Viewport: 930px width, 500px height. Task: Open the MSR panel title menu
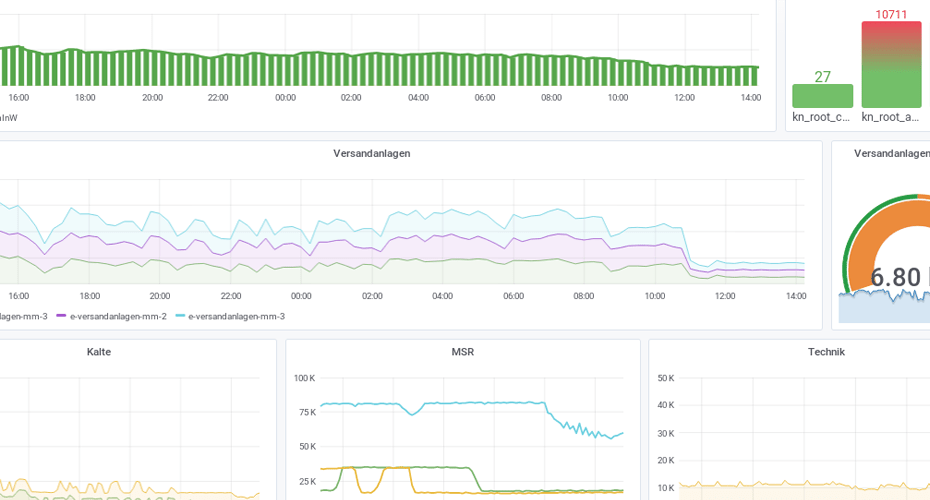463,352
